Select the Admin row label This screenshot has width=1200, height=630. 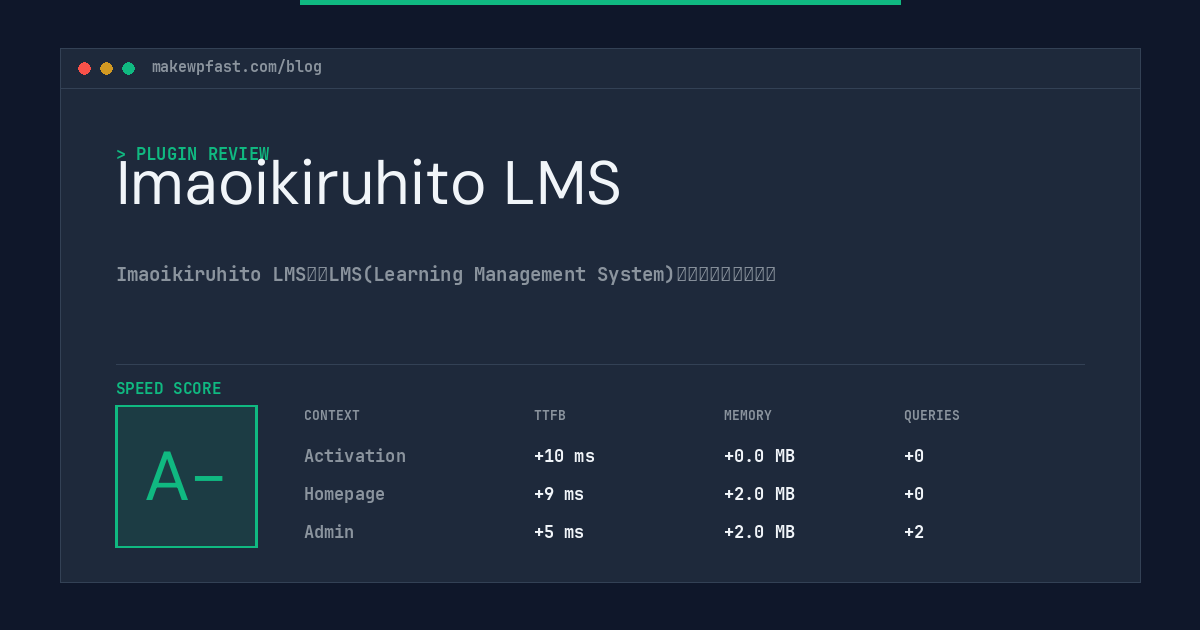pos(329,532)
